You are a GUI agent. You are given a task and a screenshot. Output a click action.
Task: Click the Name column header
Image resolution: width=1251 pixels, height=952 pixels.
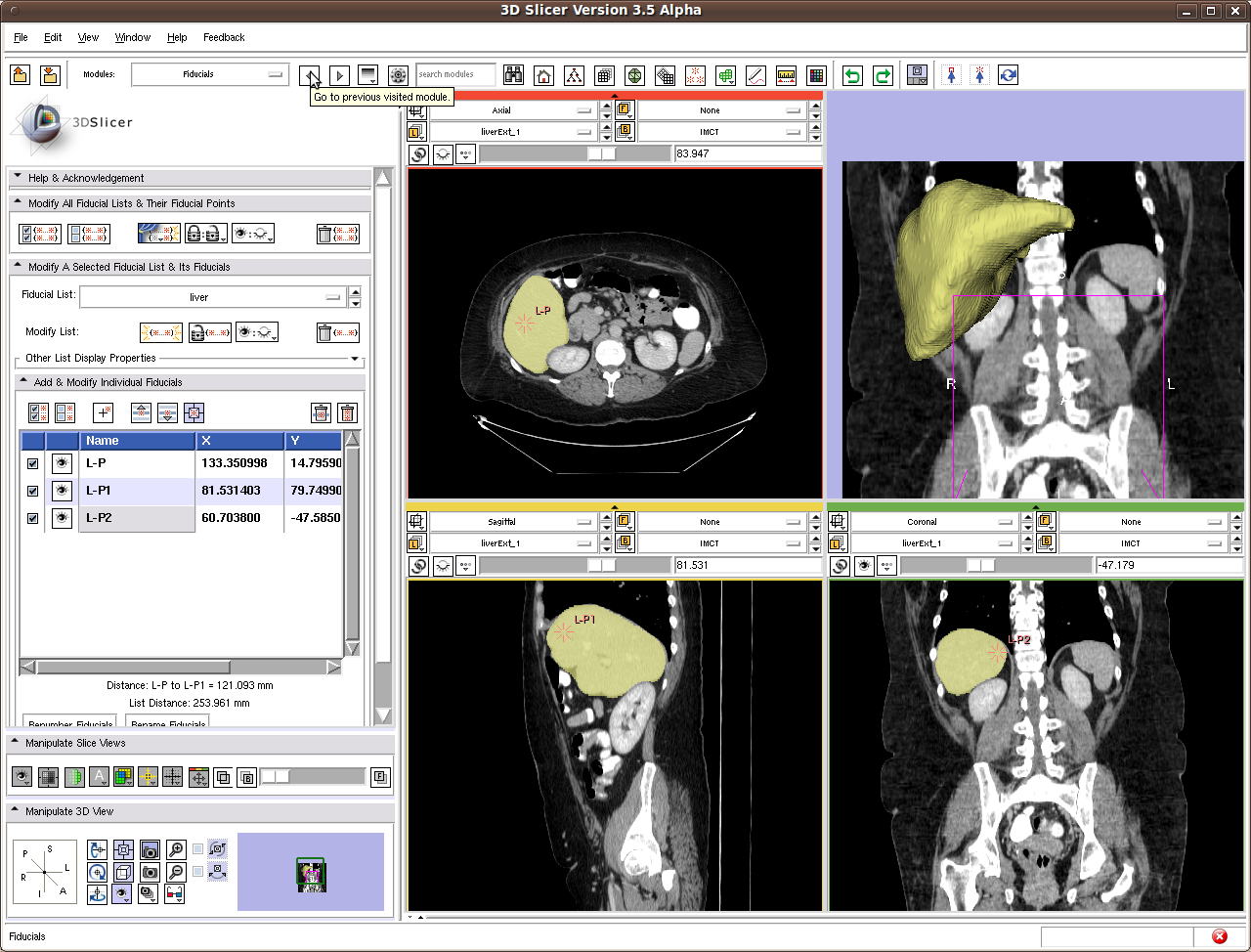(137, 441)
